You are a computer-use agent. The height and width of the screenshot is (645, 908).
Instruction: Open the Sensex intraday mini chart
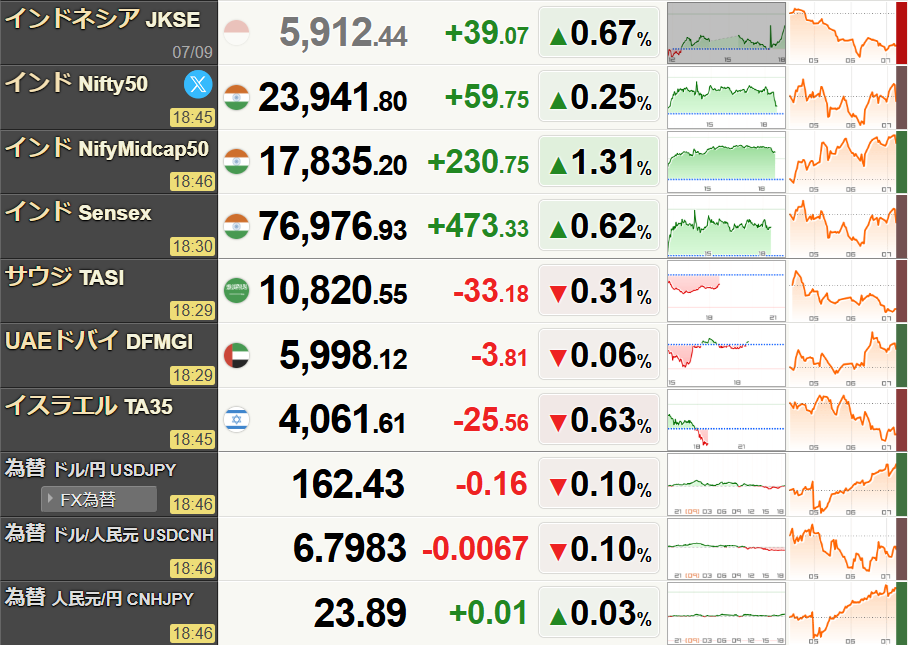point(726,226)
